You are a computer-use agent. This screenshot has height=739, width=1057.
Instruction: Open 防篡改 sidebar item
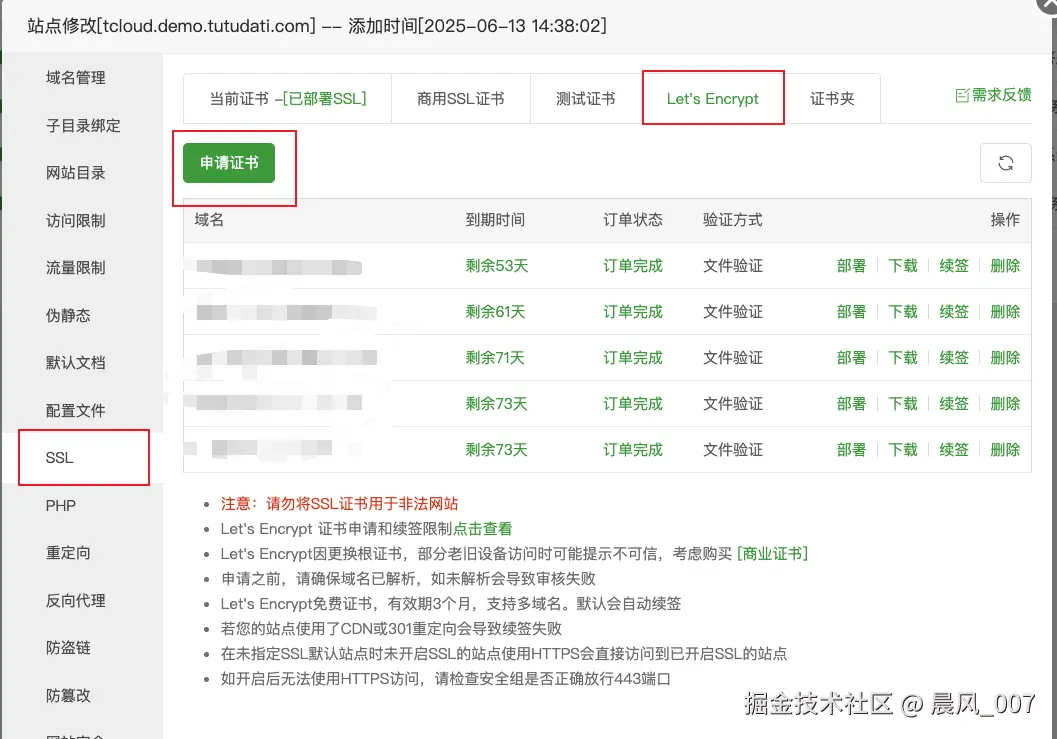(x=68, y=695)
